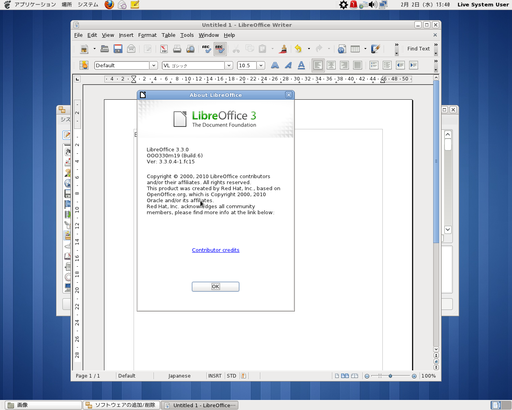
Task: Expand the New document dropdown arrow
Action: [94, 49]
